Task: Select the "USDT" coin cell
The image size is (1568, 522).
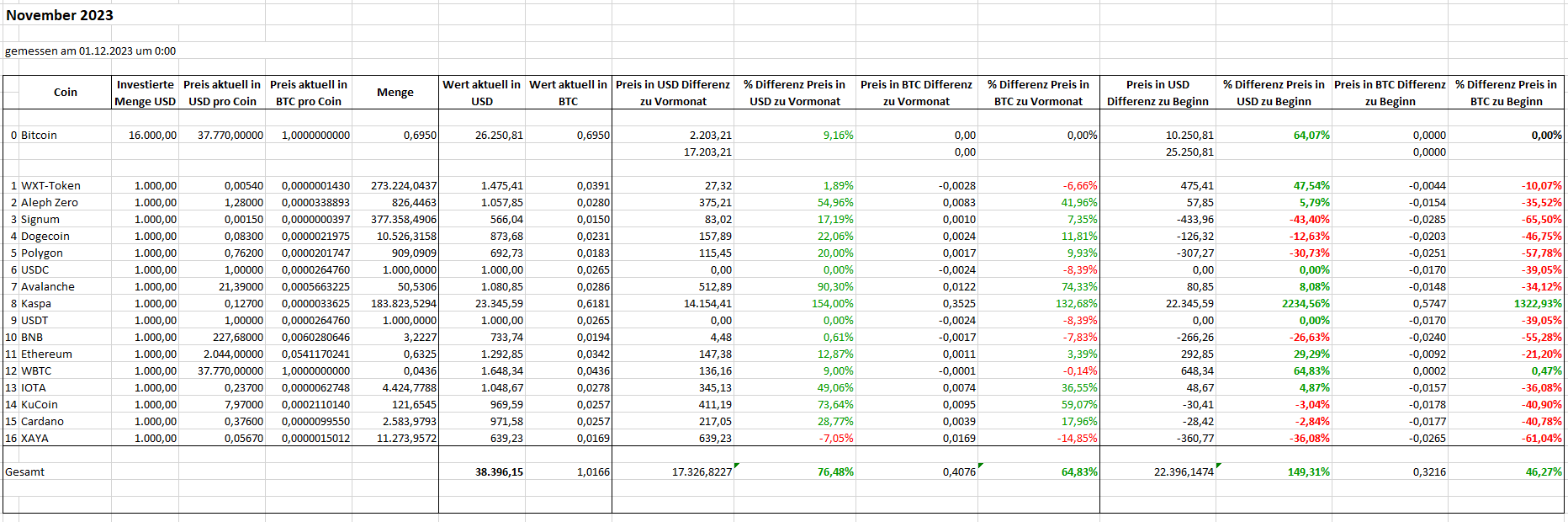Action: pos(34,320)
